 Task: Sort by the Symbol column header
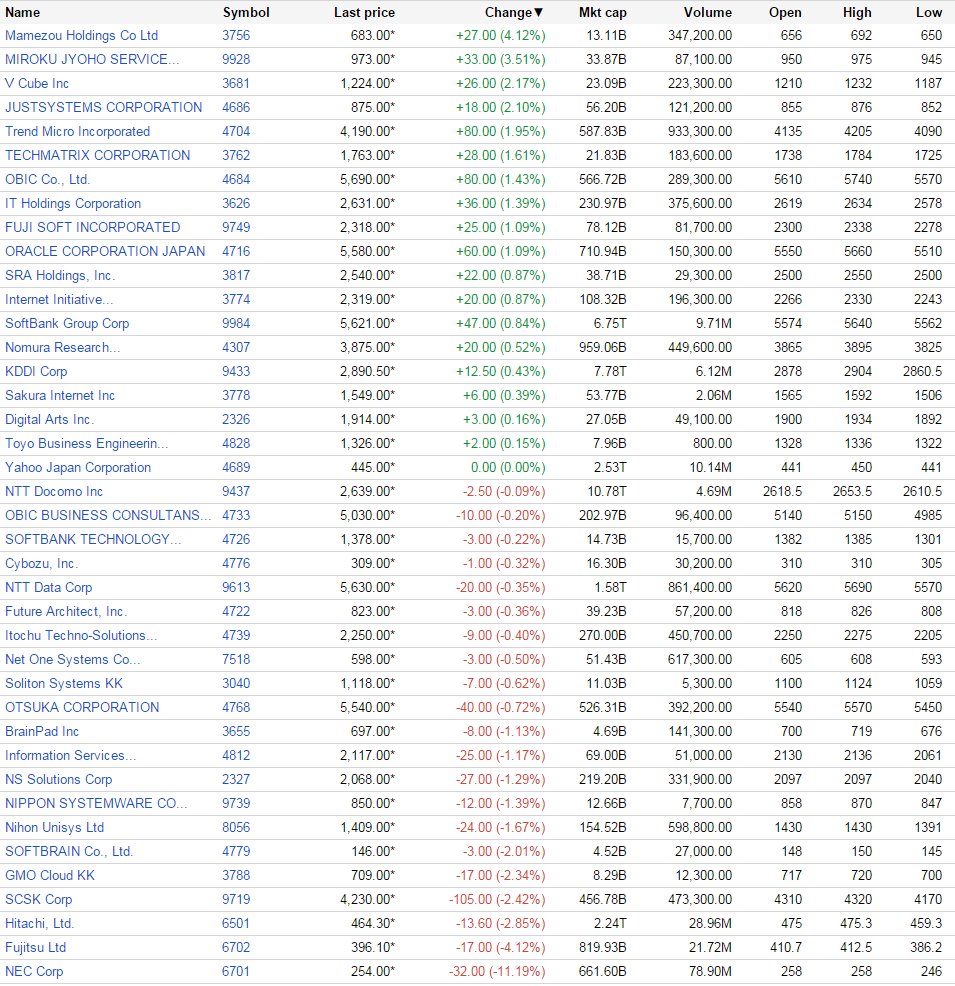246,13
